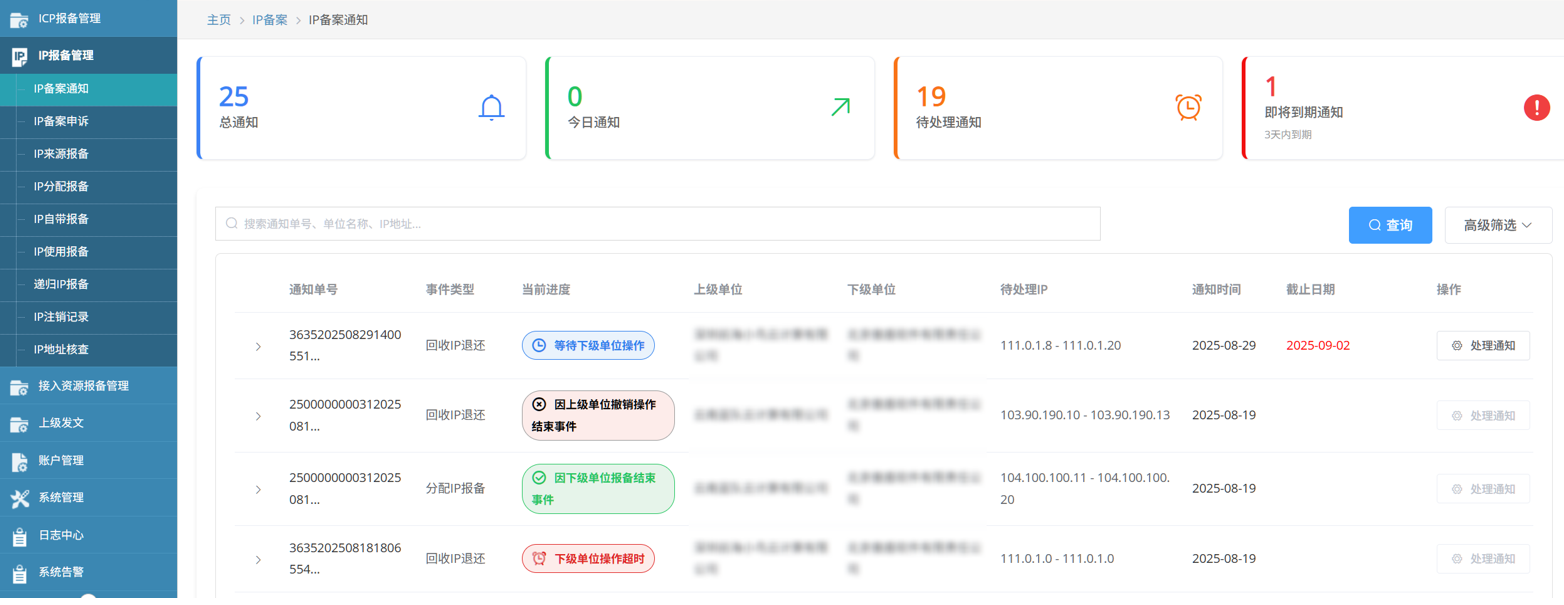Click the green arrow icon on today's notifications card
This screenshot has height=605, width=1564.
pyautogui.click(x=840, y=107)
